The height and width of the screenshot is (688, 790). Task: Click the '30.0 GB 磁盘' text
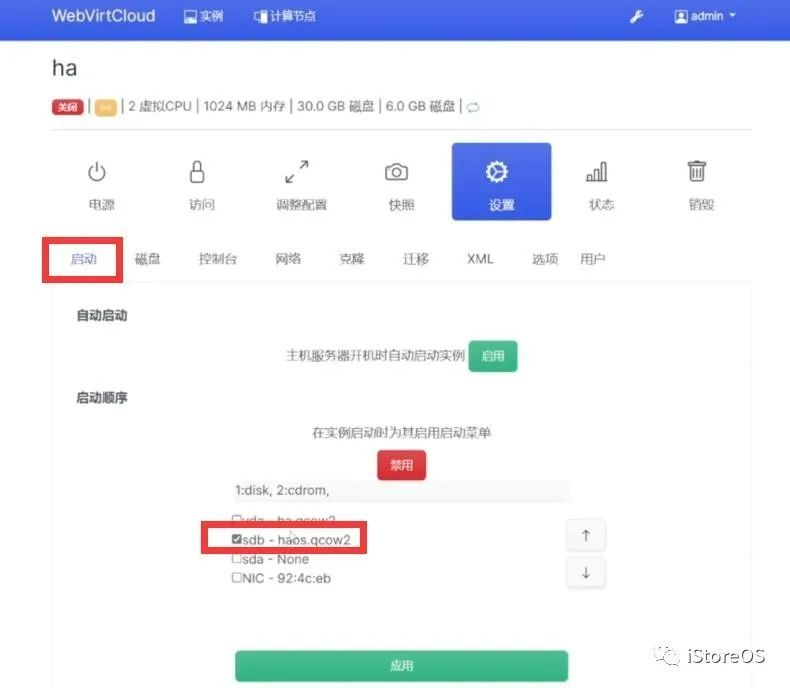click(x=336, y=106)
